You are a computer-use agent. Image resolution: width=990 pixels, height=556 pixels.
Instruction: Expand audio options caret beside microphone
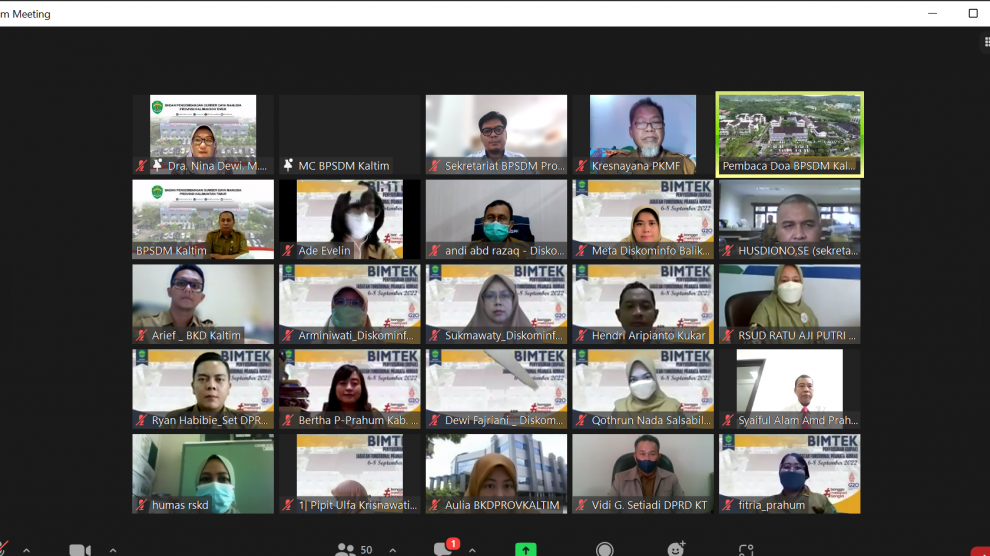pyautogui.click(x=26, y=551)
